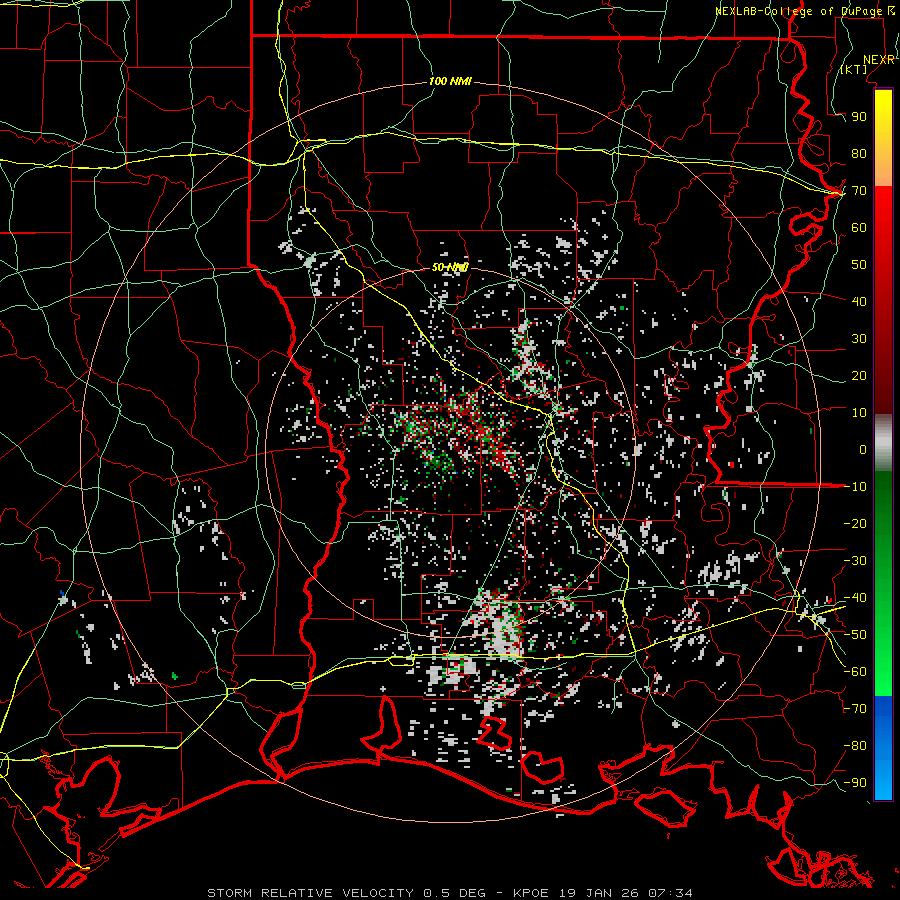
Task: Select the 70 value on the velocity scale
Action: click(859, 191)
